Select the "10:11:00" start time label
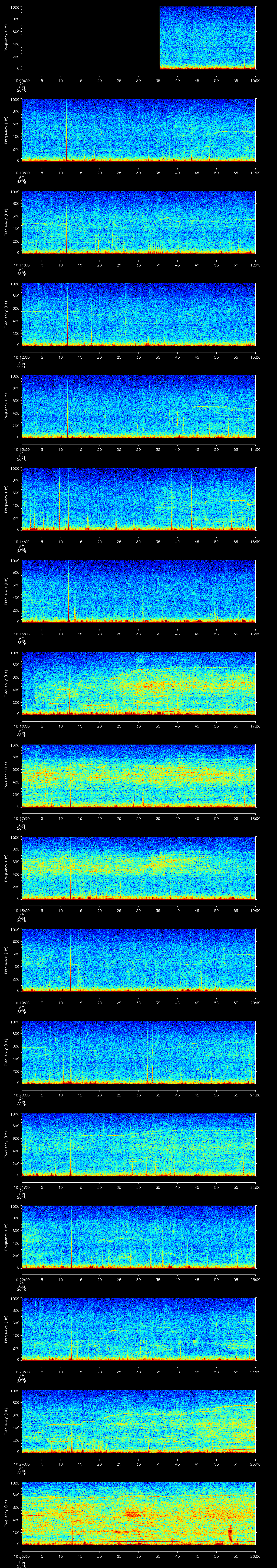The height and width of the screenshot is (1568, 277). pos(21,264)
